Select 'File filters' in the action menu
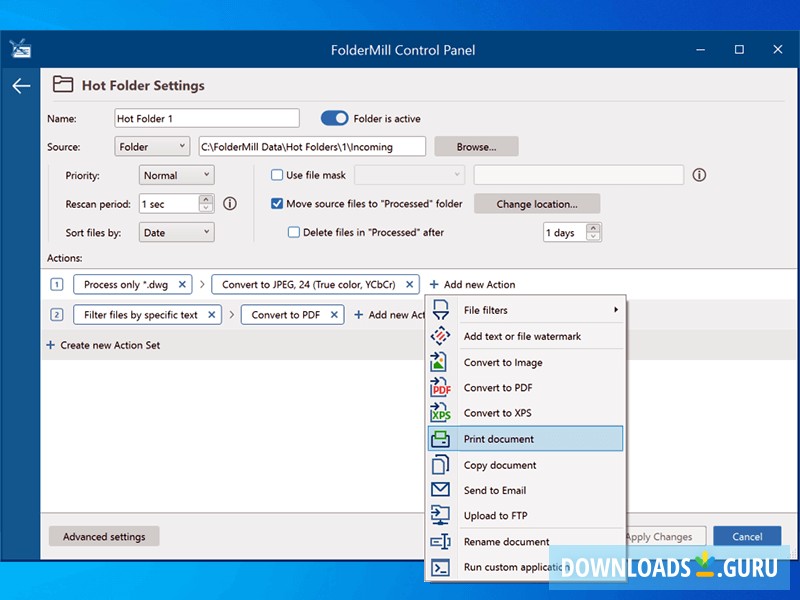The height and width of the screenshot is (600, 800). pos(526,310)
